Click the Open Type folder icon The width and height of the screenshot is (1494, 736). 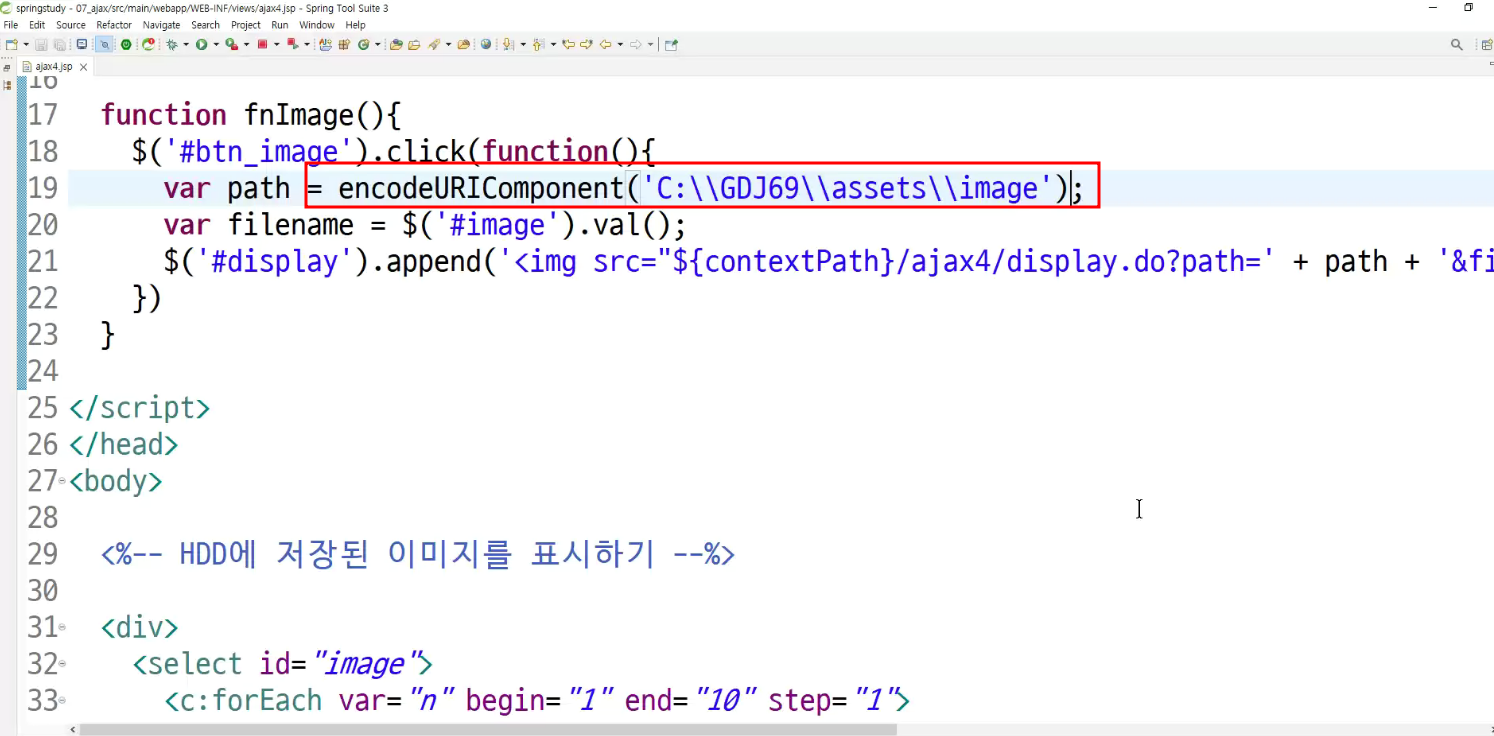[x=396, y=44]
